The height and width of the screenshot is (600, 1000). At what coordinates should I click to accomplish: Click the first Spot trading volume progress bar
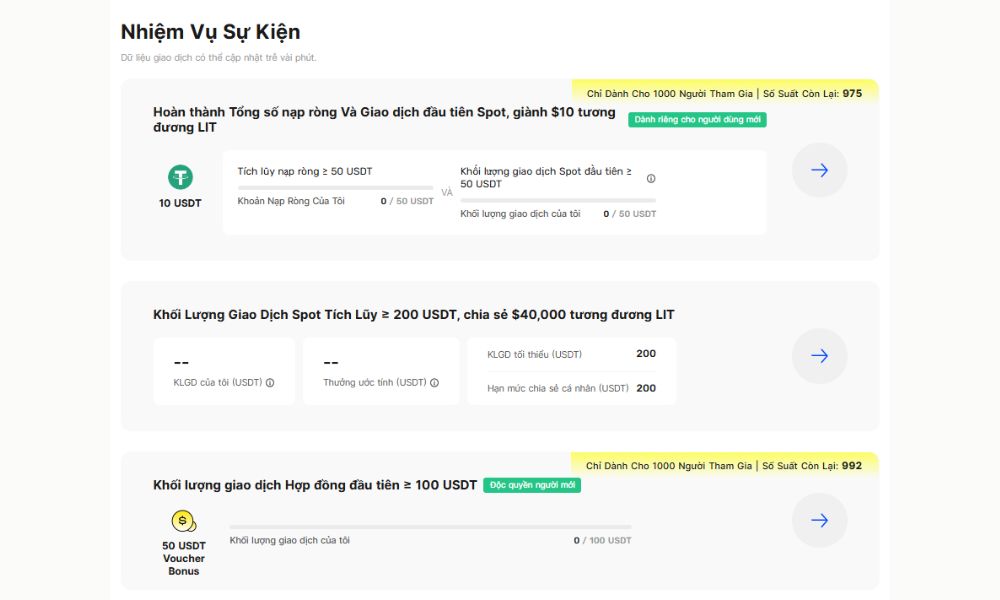[557, 200]
